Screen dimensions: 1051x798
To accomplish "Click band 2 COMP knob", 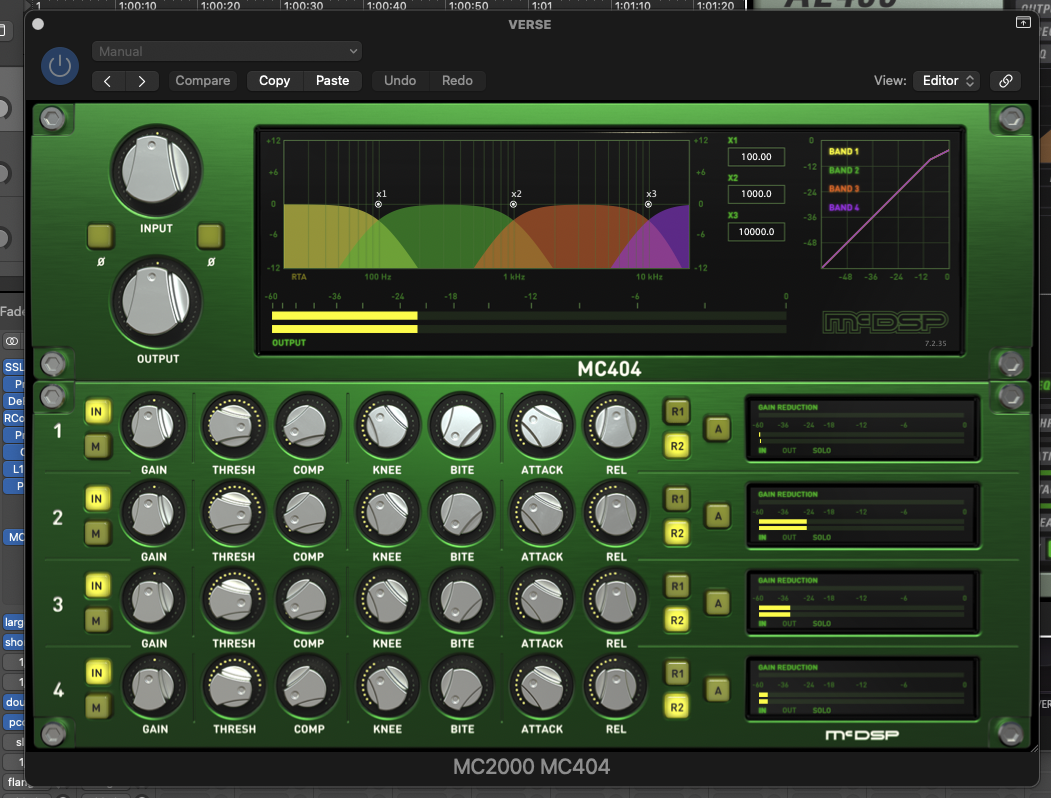I will click(x=307, y=514).
